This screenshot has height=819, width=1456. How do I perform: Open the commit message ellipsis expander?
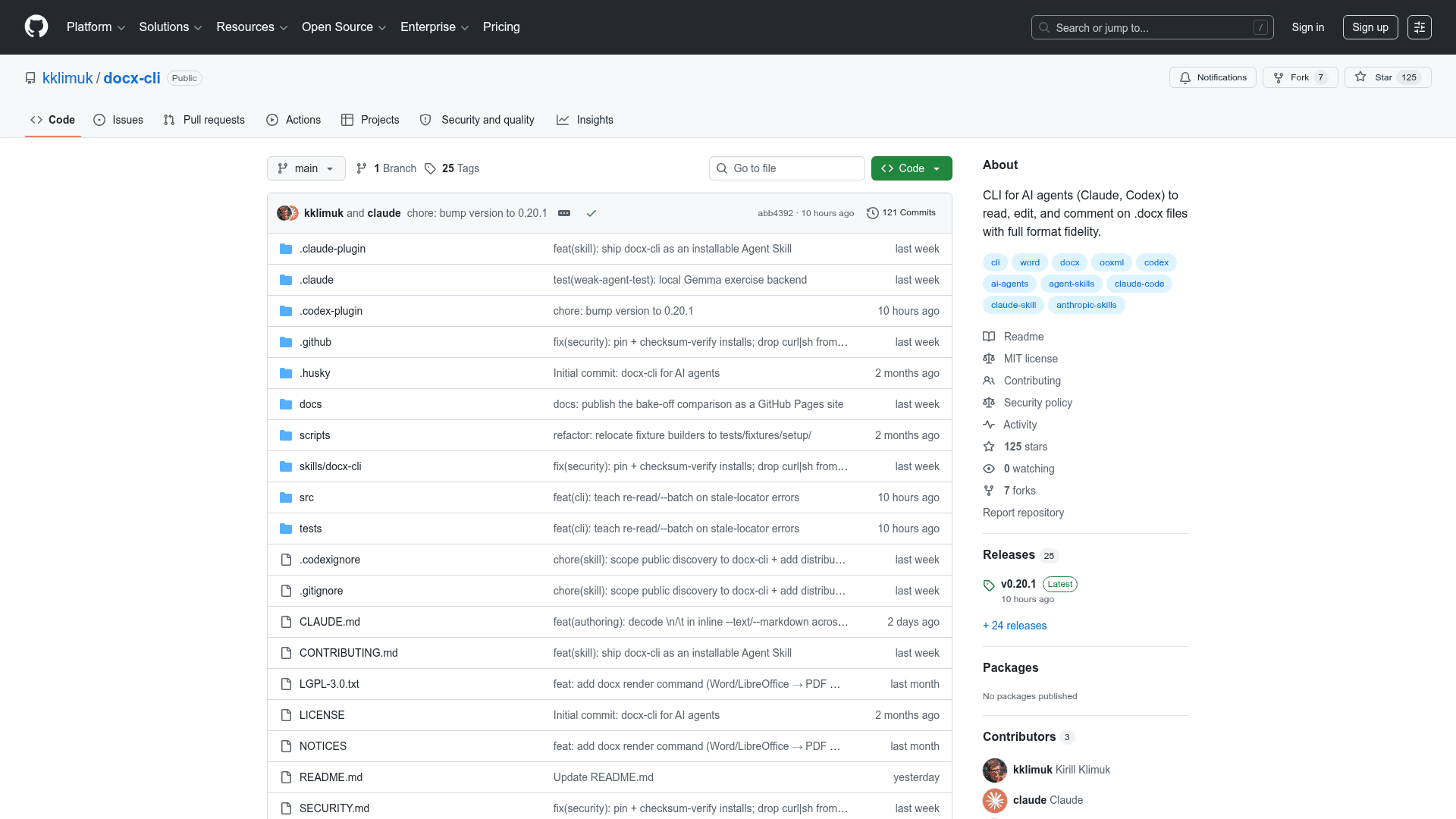pos(564,213)
